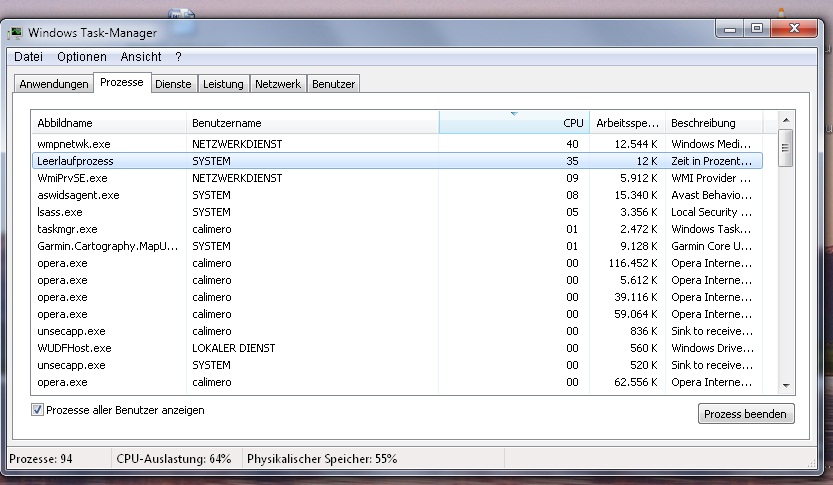Click 'Garmin Core U...' description cell
This screenshot has height=485, width=833.
pyautogui.click(x=711, y=246)
